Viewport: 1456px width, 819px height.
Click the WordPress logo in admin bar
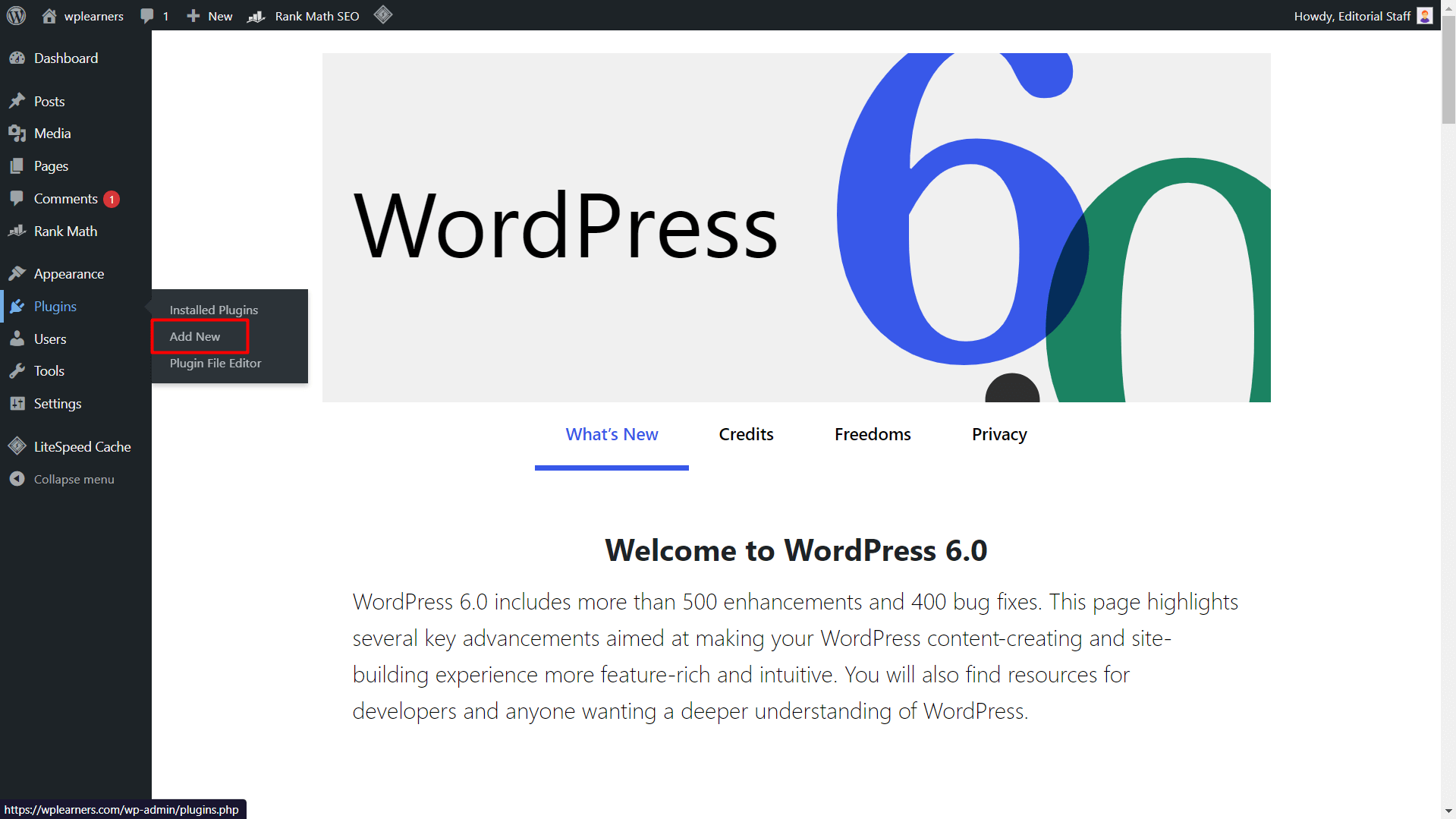(16, 15)
